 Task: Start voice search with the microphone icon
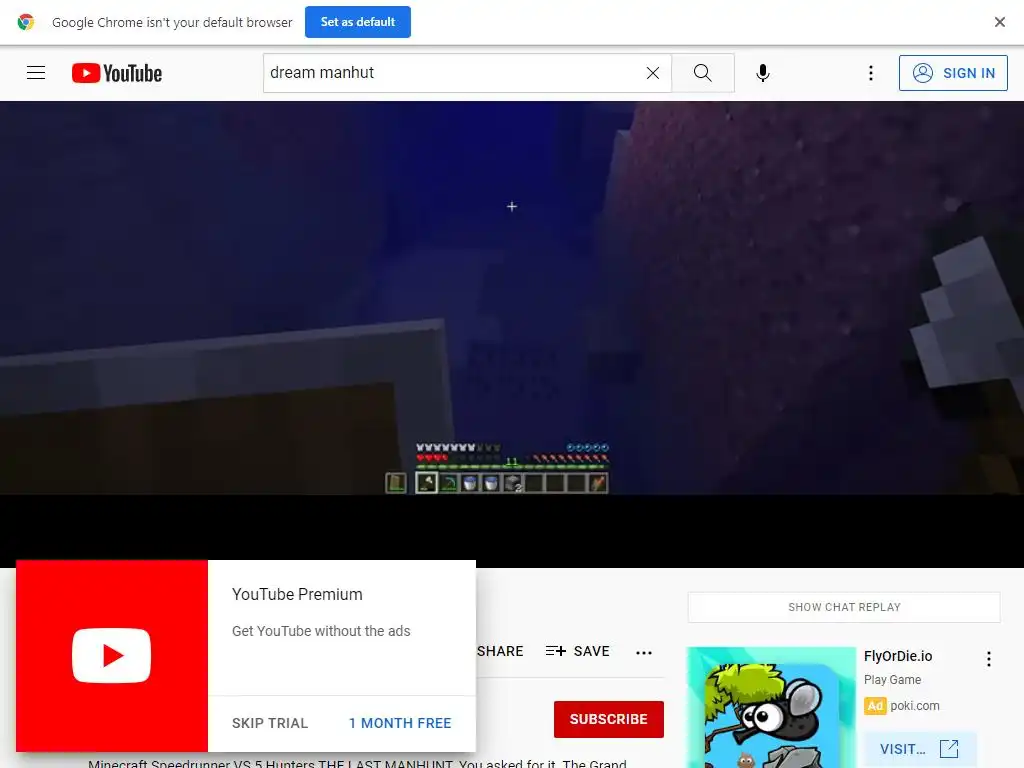click(x=762, y=73)
